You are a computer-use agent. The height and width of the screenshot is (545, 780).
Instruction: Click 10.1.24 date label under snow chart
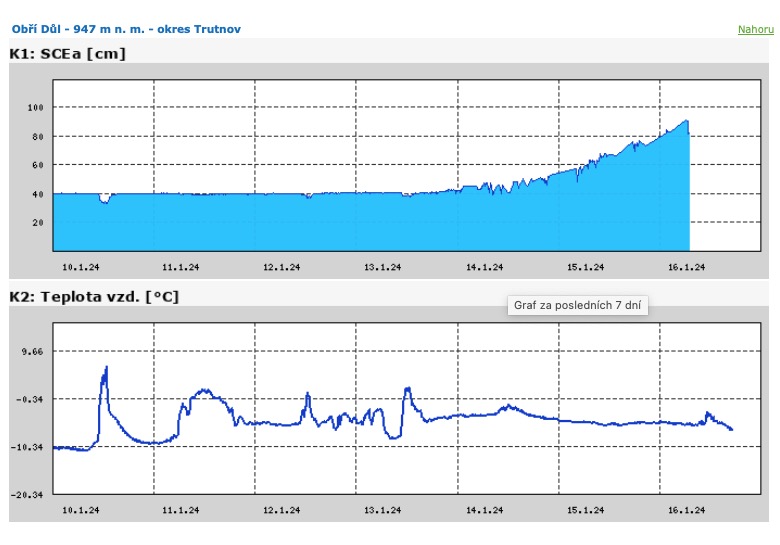[79, 267]
